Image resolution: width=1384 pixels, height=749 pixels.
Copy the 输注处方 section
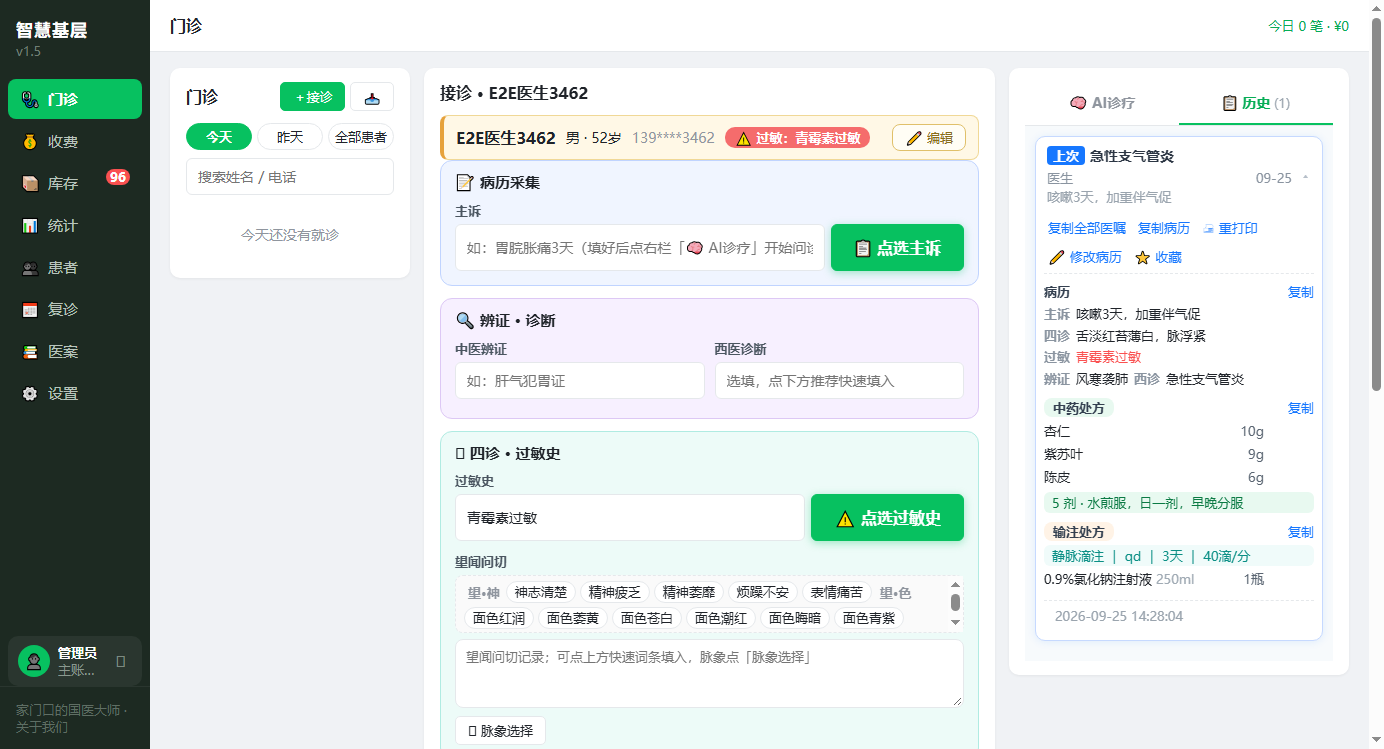tap(1300, 532)
